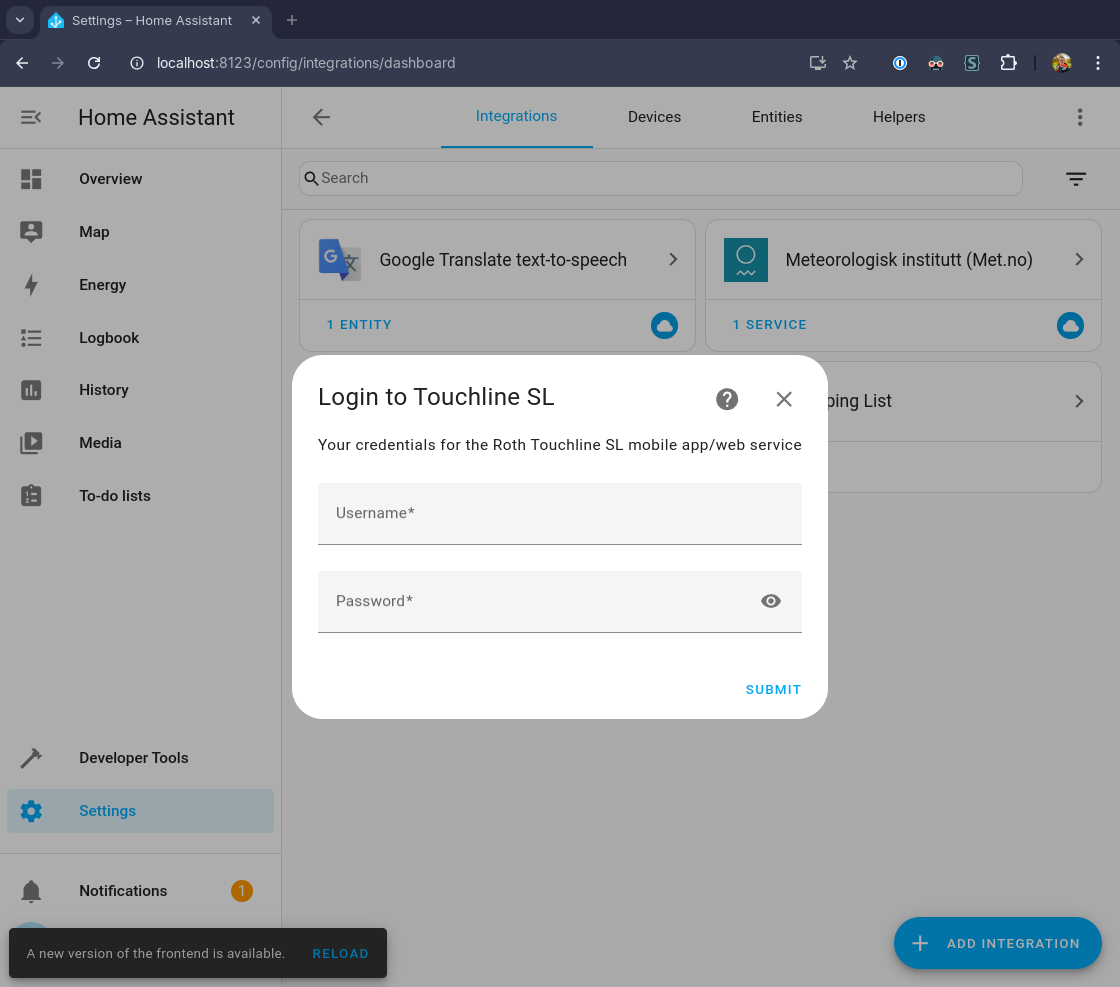The width and height of the screenshot is (1120, 987).
Task: Switch to the Helpers tab
Action: tap(898, 117)
